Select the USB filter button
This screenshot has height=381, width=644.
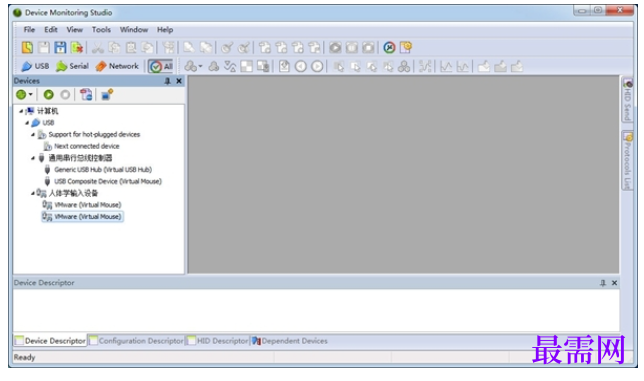(35, 66)
